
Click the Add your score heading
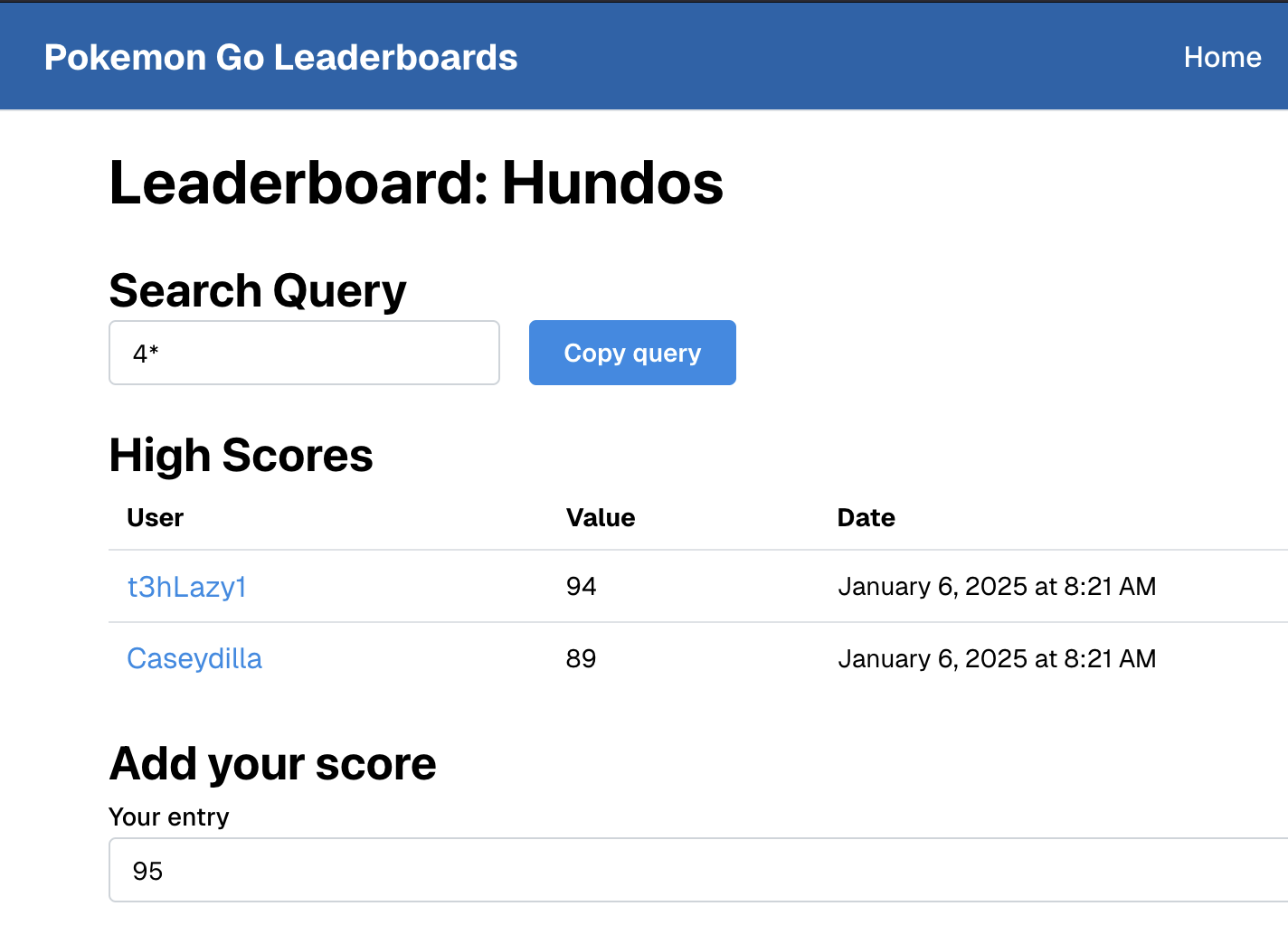tap(272, 764)
